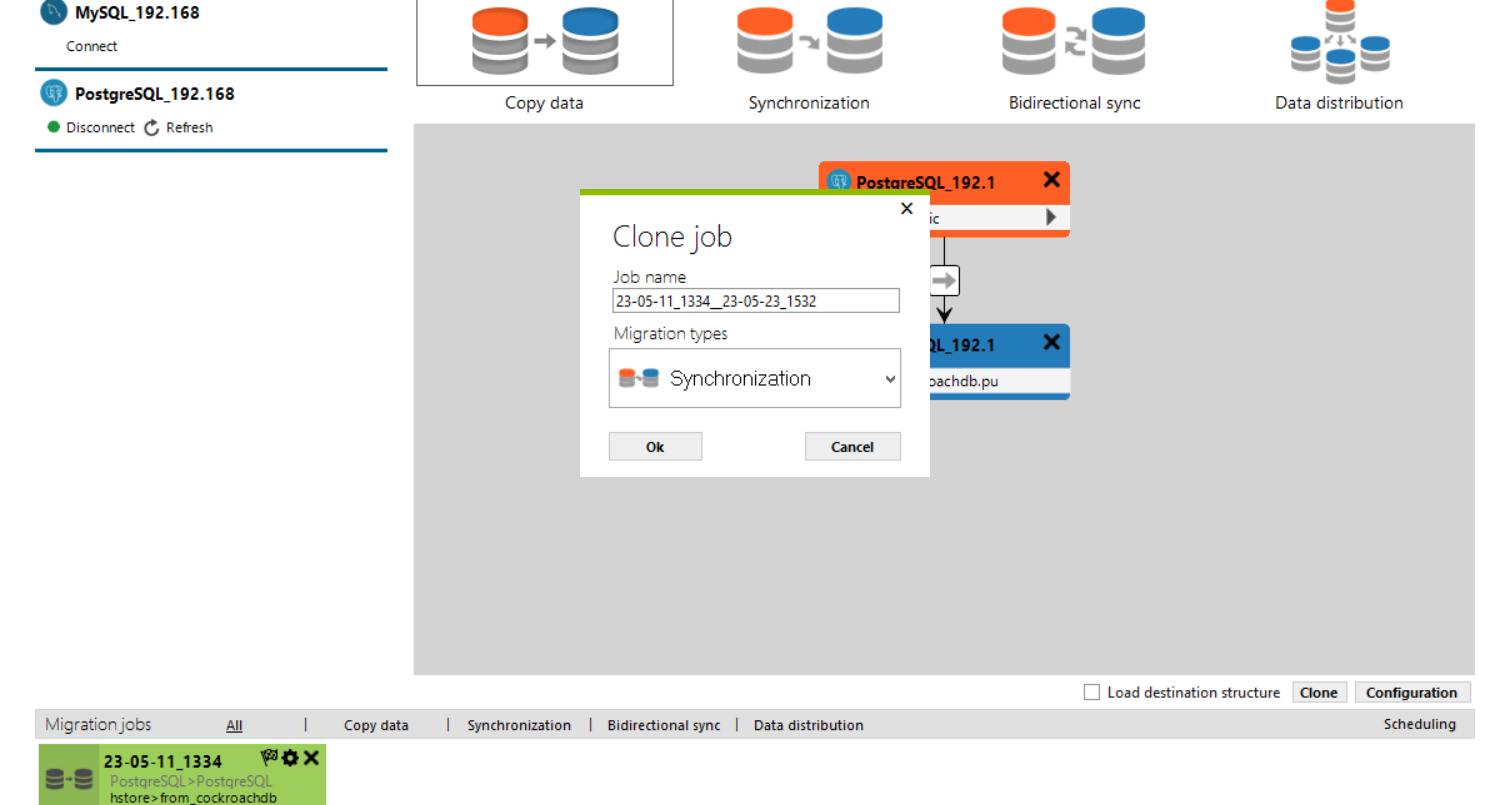Click the orange PostgreSQL_192.1 source node title

925,182
